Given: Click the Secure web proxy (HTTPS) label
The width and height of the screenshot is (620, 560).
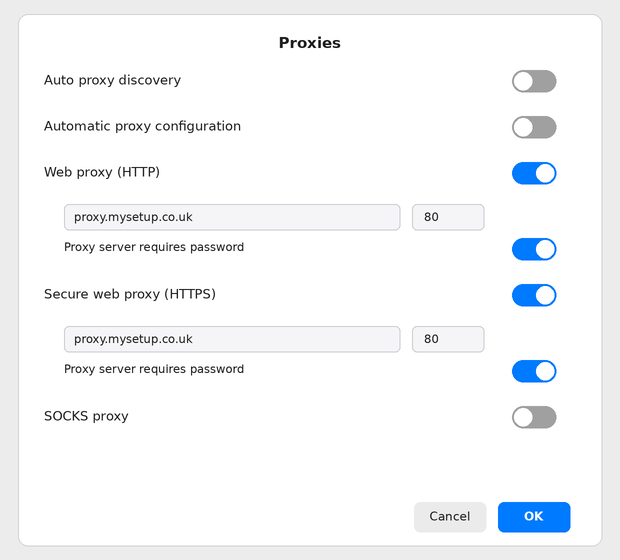Looking at the screenshot, I should coord(130,294).
